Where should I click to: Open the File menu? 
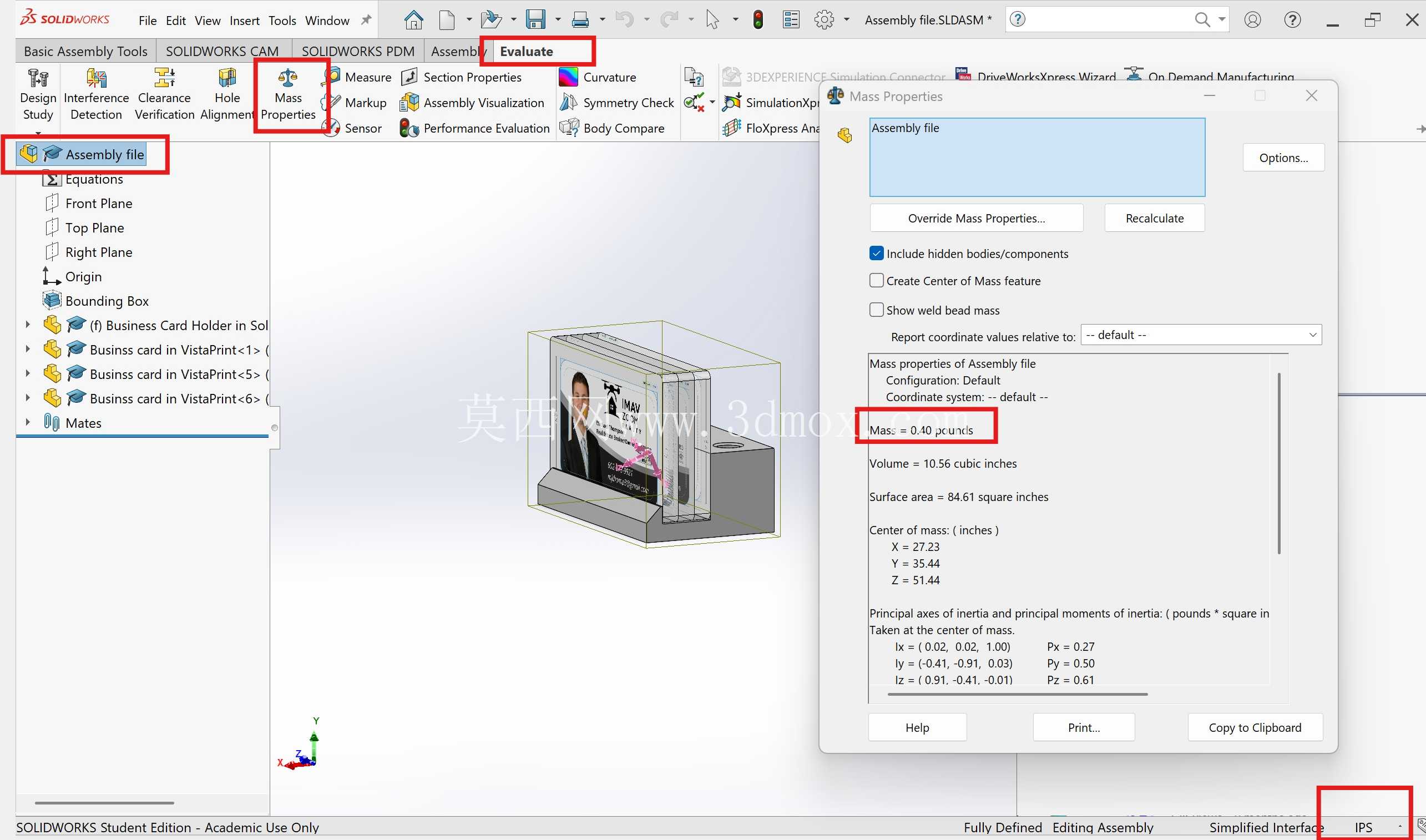click(147, 21)
